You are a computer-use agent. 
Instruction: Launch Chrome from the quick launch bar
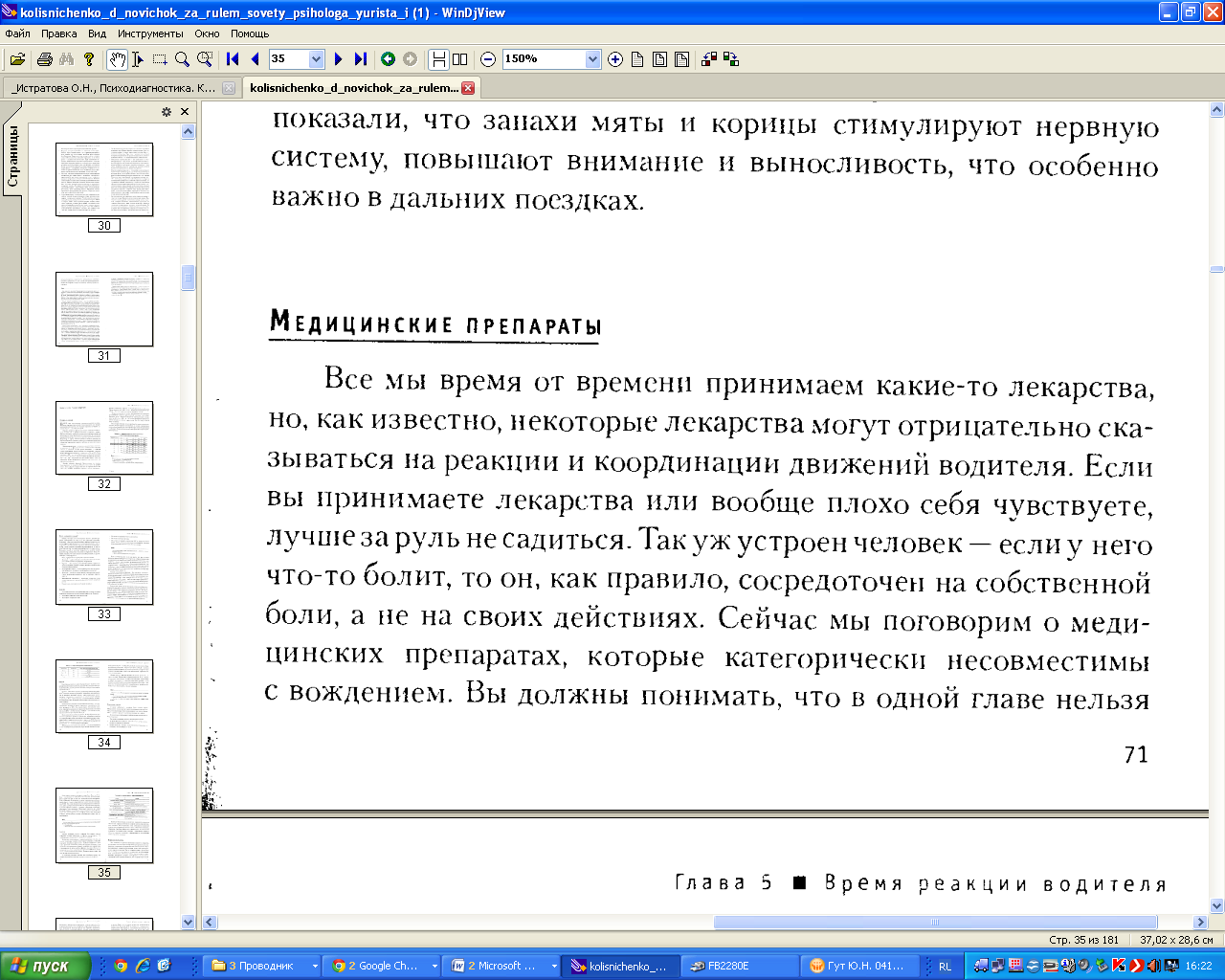pyautogui.click(x=121, y=966)
